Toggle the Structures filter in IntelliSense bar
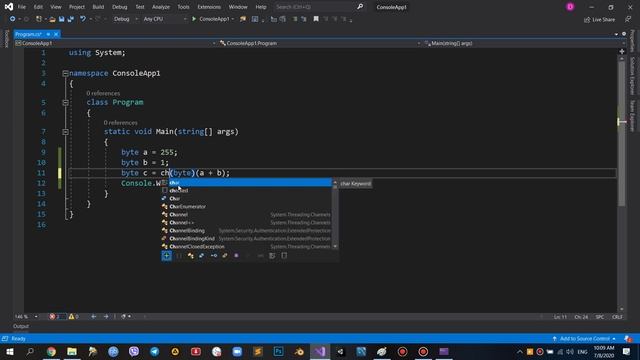The height and width of the screenshot is (360, 640). click(x=202, y=256)
